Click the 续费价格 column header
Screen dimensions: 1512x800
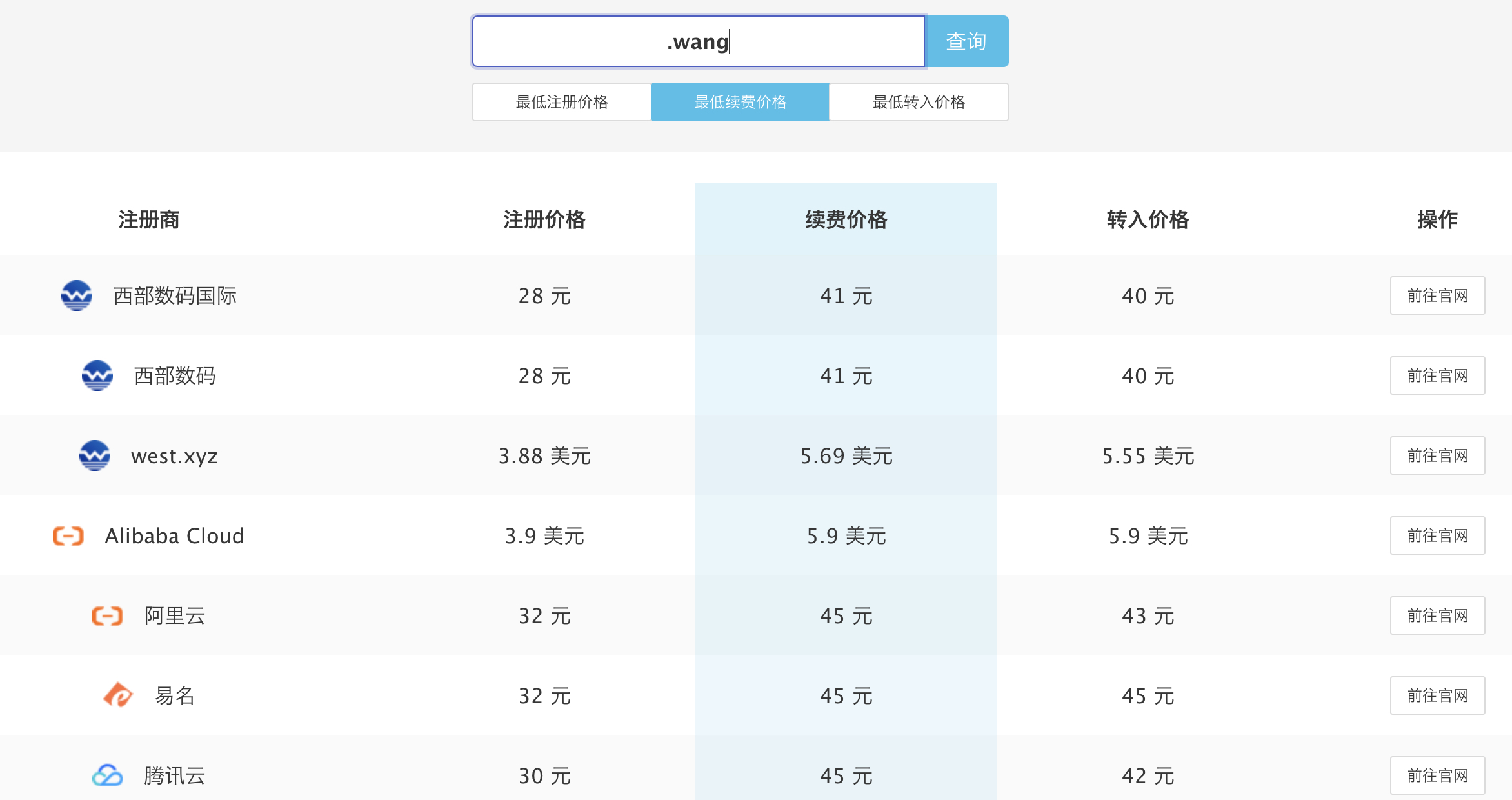click(x=846, y=220)
